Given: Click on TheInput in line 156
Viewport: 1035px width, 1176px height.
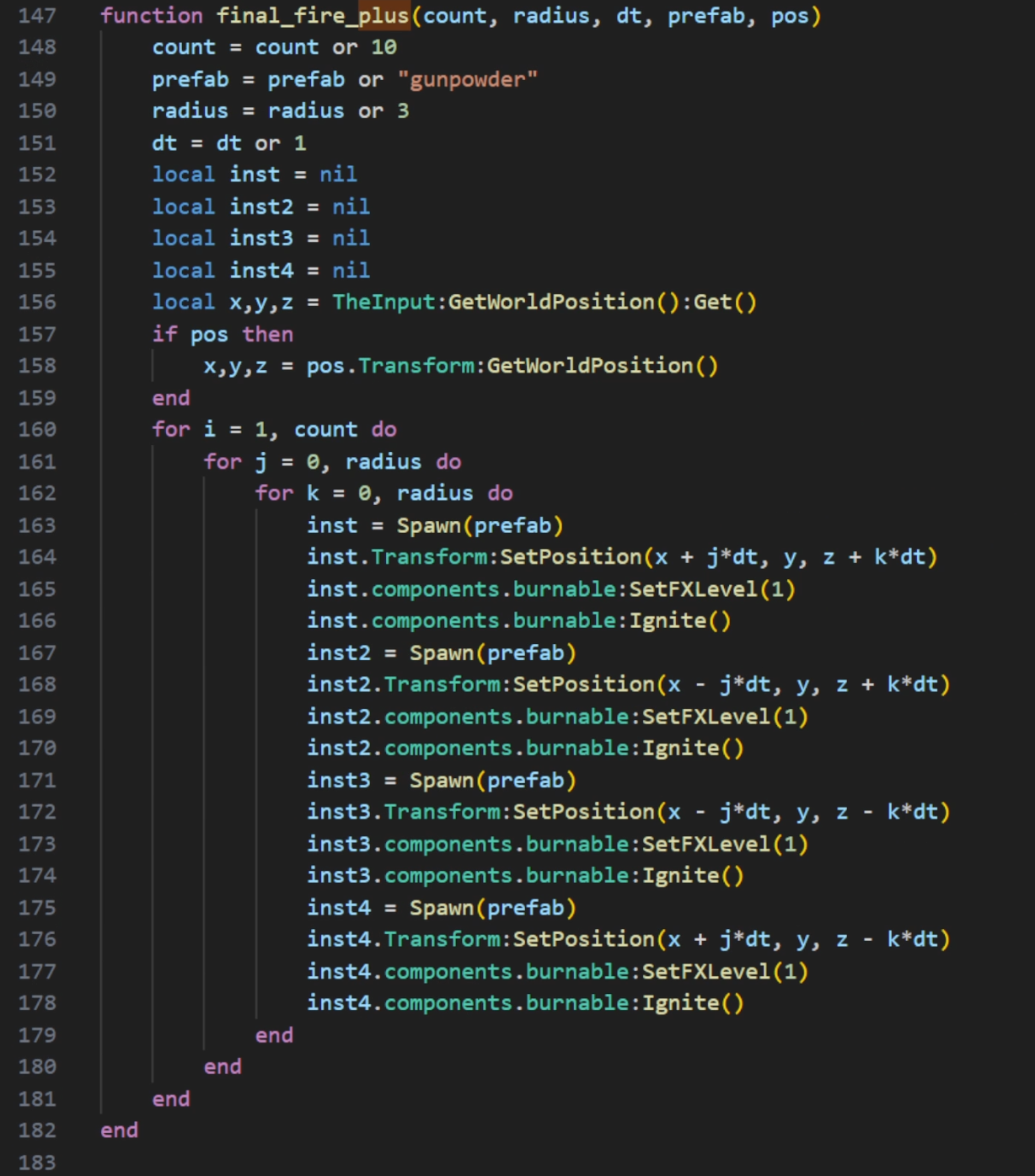Looking at the screenshot, I should click(x=383, y=302).
